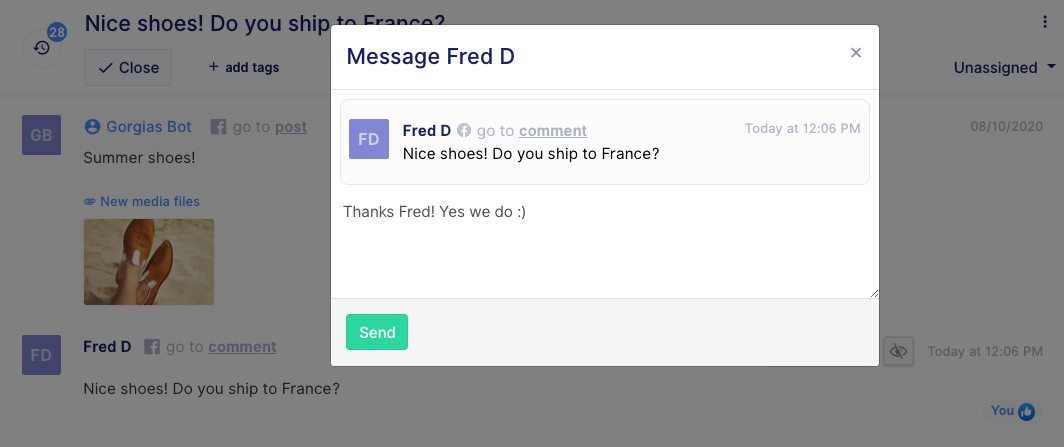Click the thumbs-up like icon
Screen dimensions: 1064x447
point(1026,411)
